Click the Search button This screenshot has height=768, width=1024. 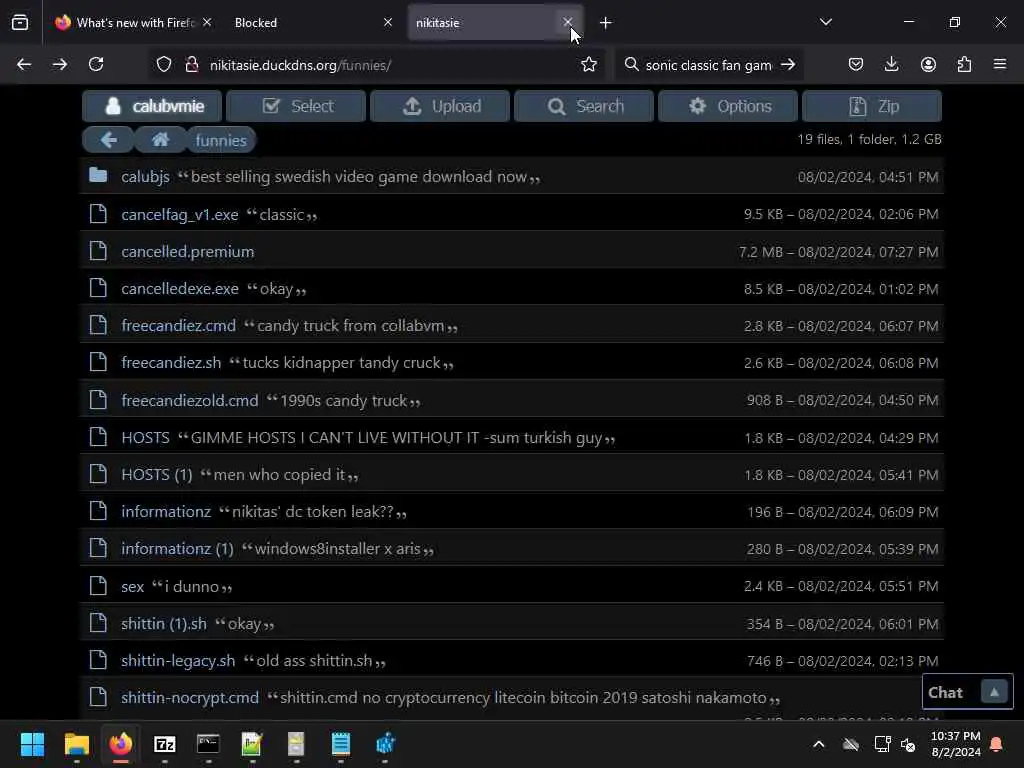[x=584, y=106]
